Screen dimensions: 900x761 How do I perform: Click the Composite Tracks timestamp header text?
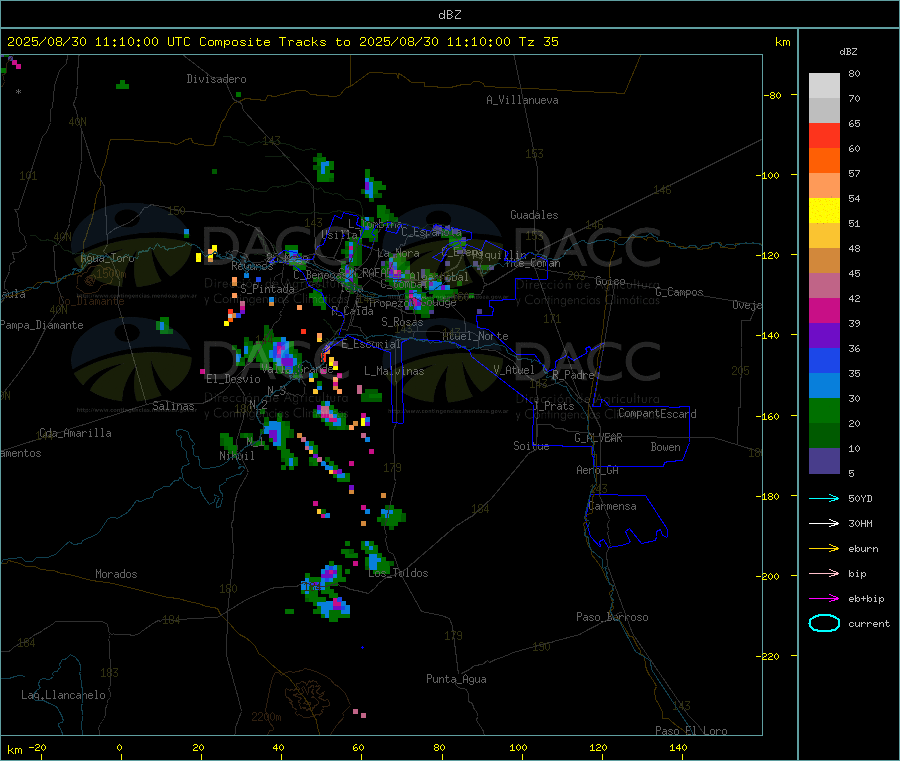(282, 42)
